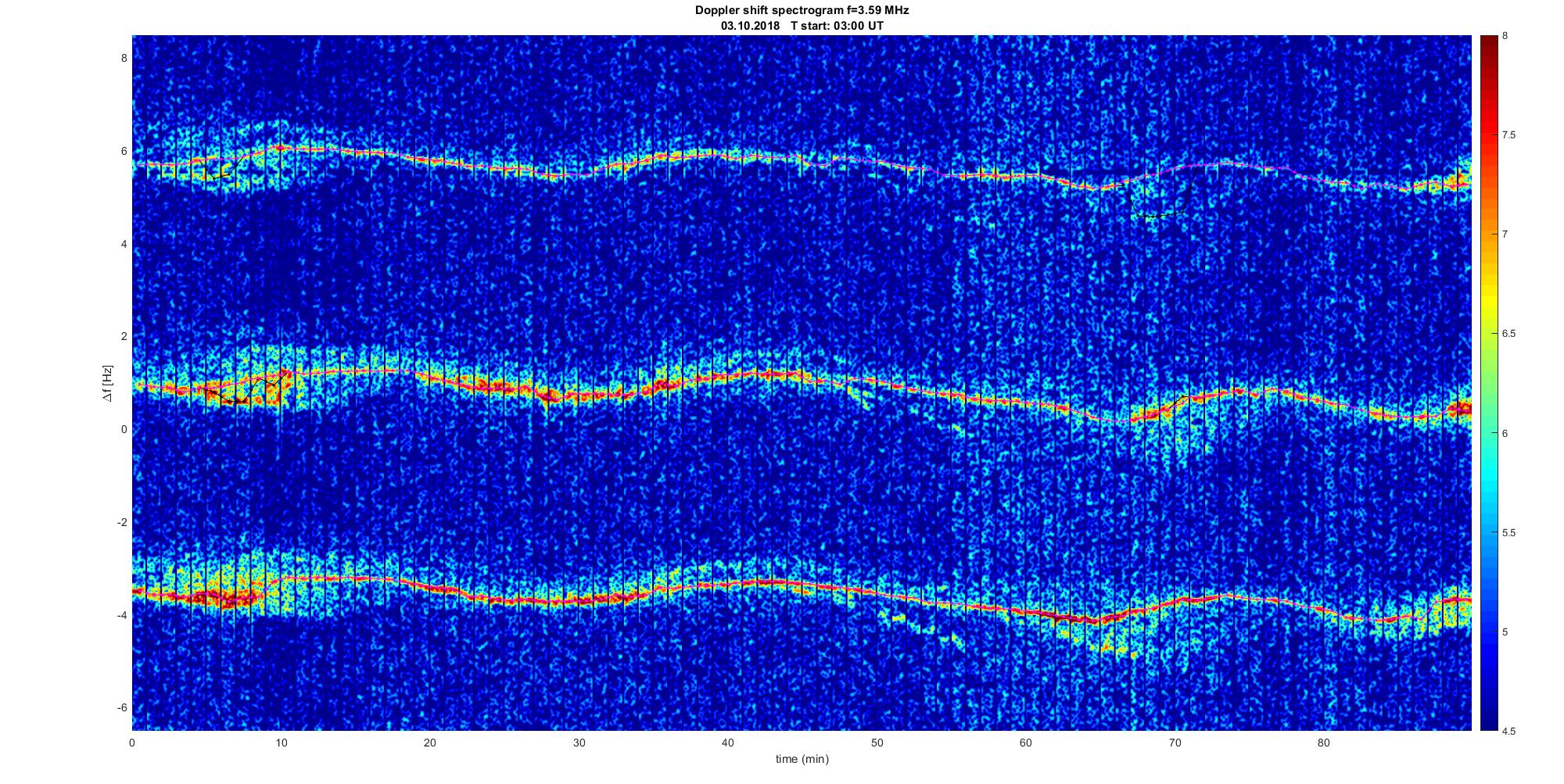Viewport: 1564px width, 784px height.
Task: Click the colorbar tick label 7.5
Action: pyautogui.click(x=1509, y=135)
